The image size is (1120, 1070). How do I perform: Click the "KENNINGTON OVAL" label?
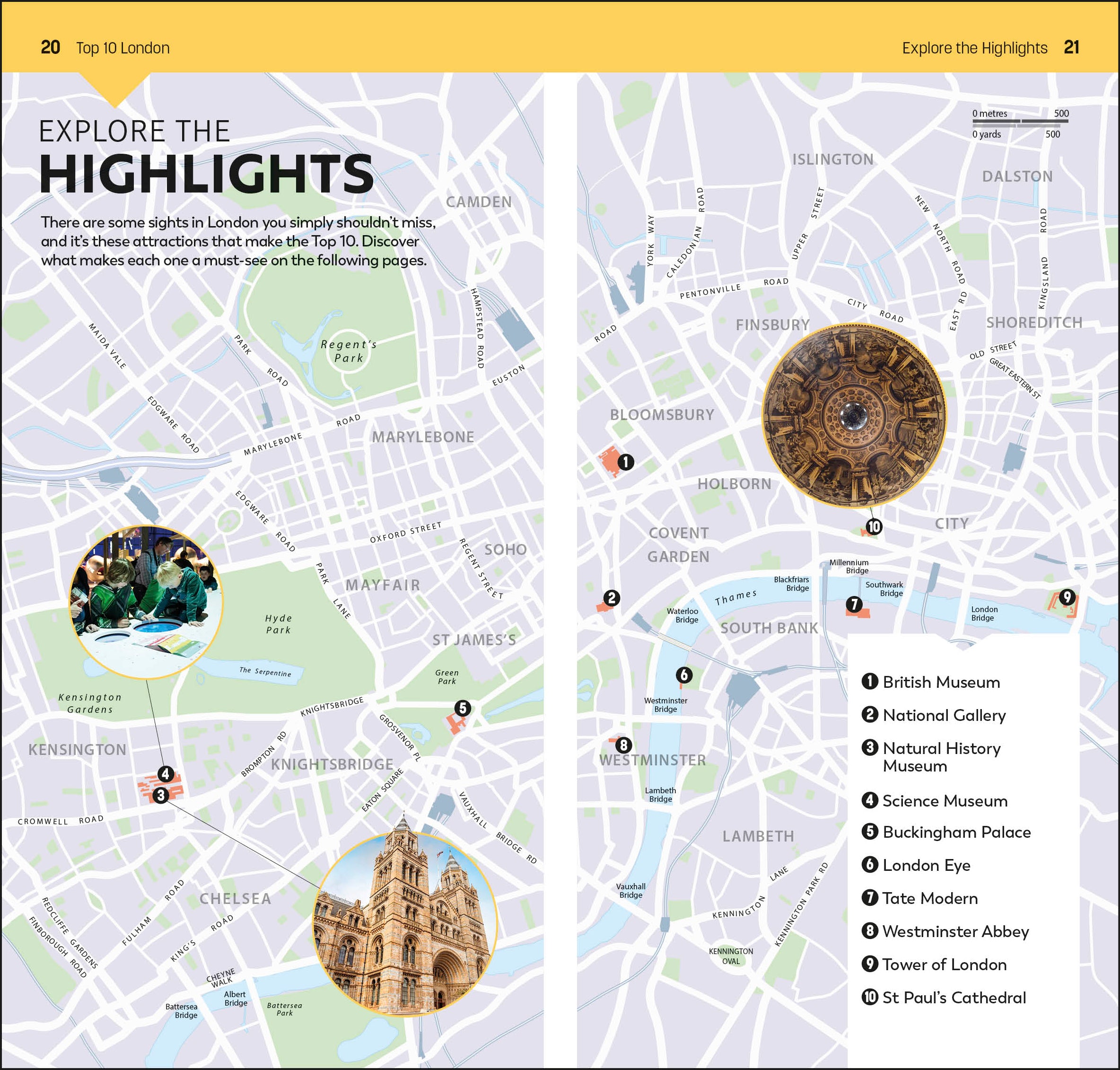pyautogui.click(x=731, y=956)
